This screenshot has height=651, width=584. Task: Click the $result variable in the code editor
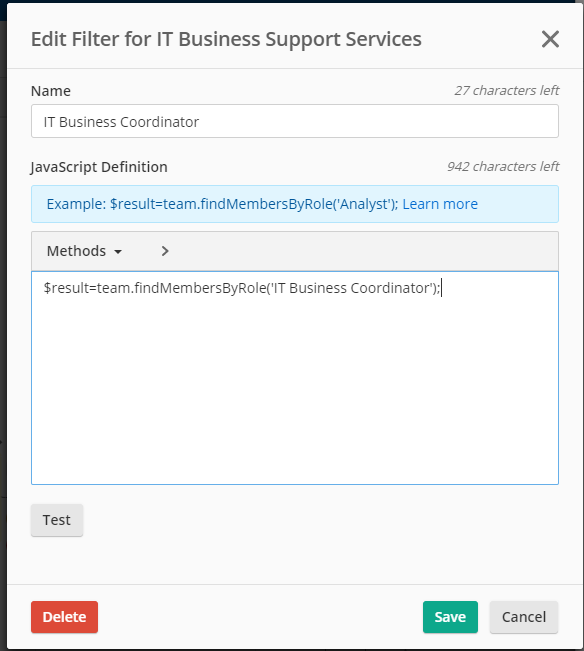[66, 288]
